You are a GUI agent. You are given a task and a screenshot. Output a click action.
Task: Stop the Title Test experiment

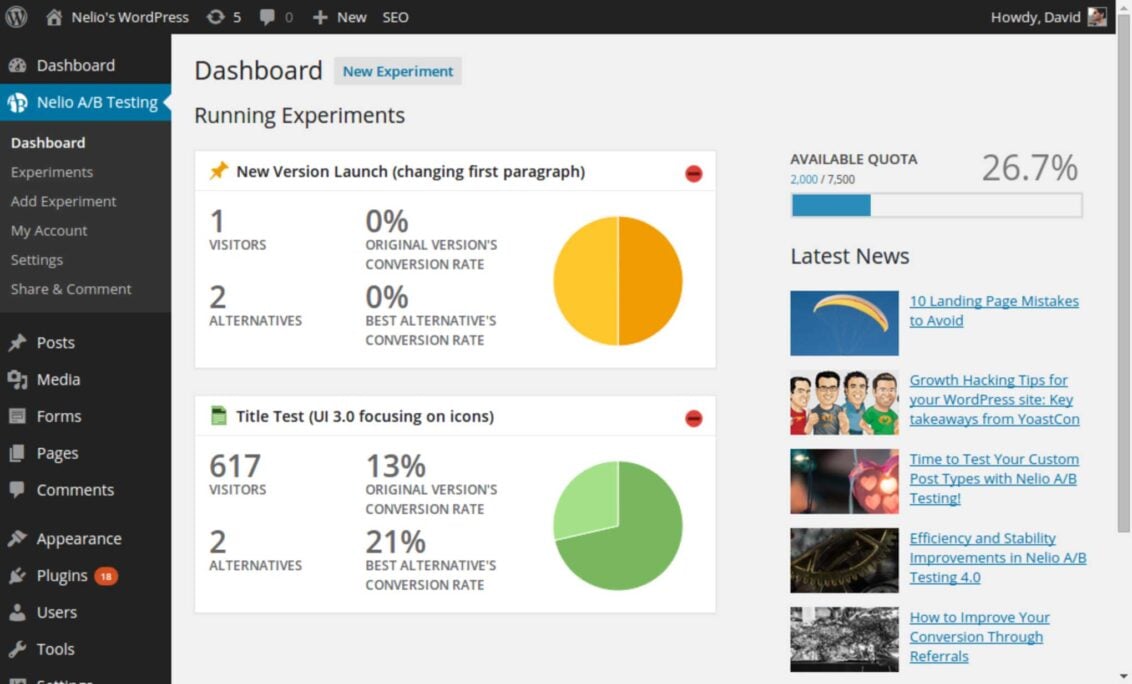click(693, 417)
